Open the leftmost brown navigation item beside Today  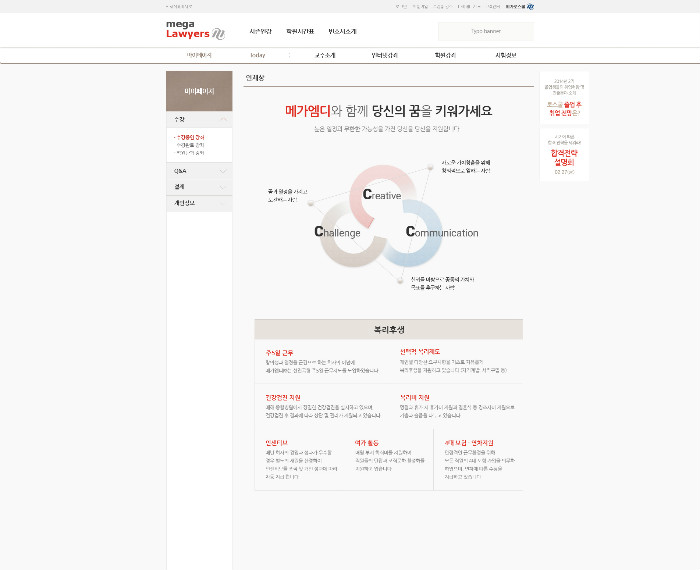click(x=199, y=55)
